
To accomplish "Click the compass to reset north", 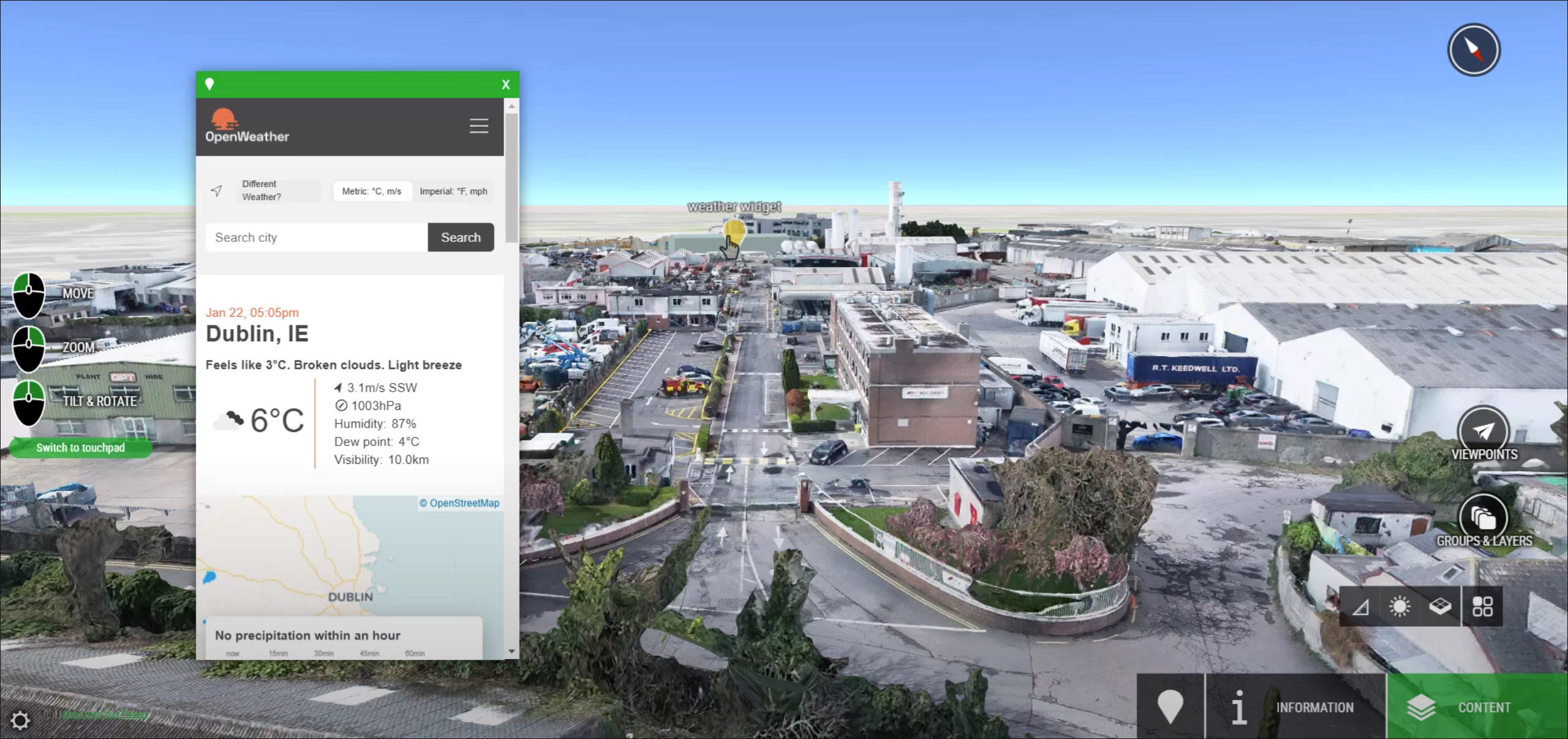I will pyautogui.click(x=1474, y=50).
